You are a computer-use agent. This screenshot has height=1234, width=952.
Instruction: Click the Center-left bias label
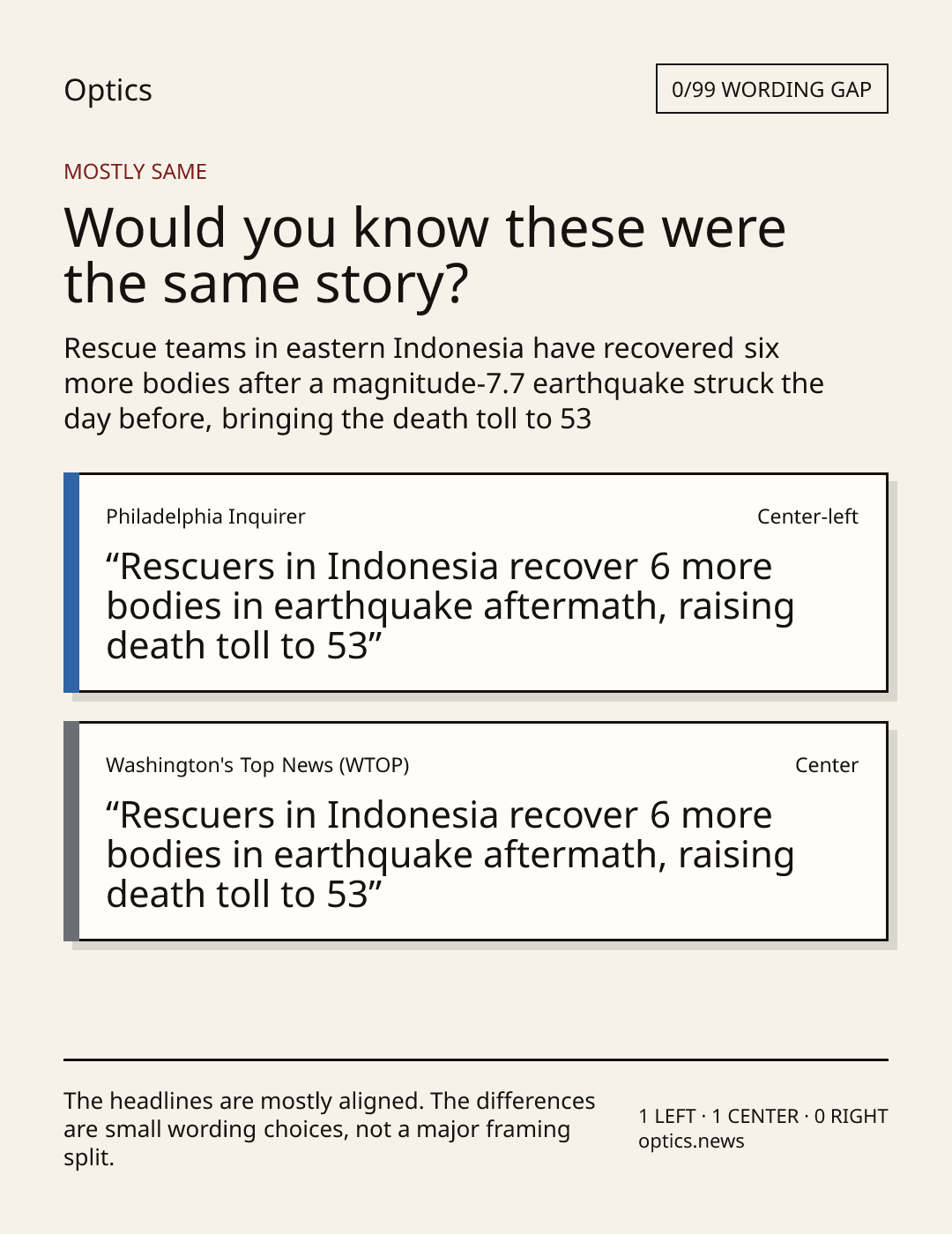point(807,517)
